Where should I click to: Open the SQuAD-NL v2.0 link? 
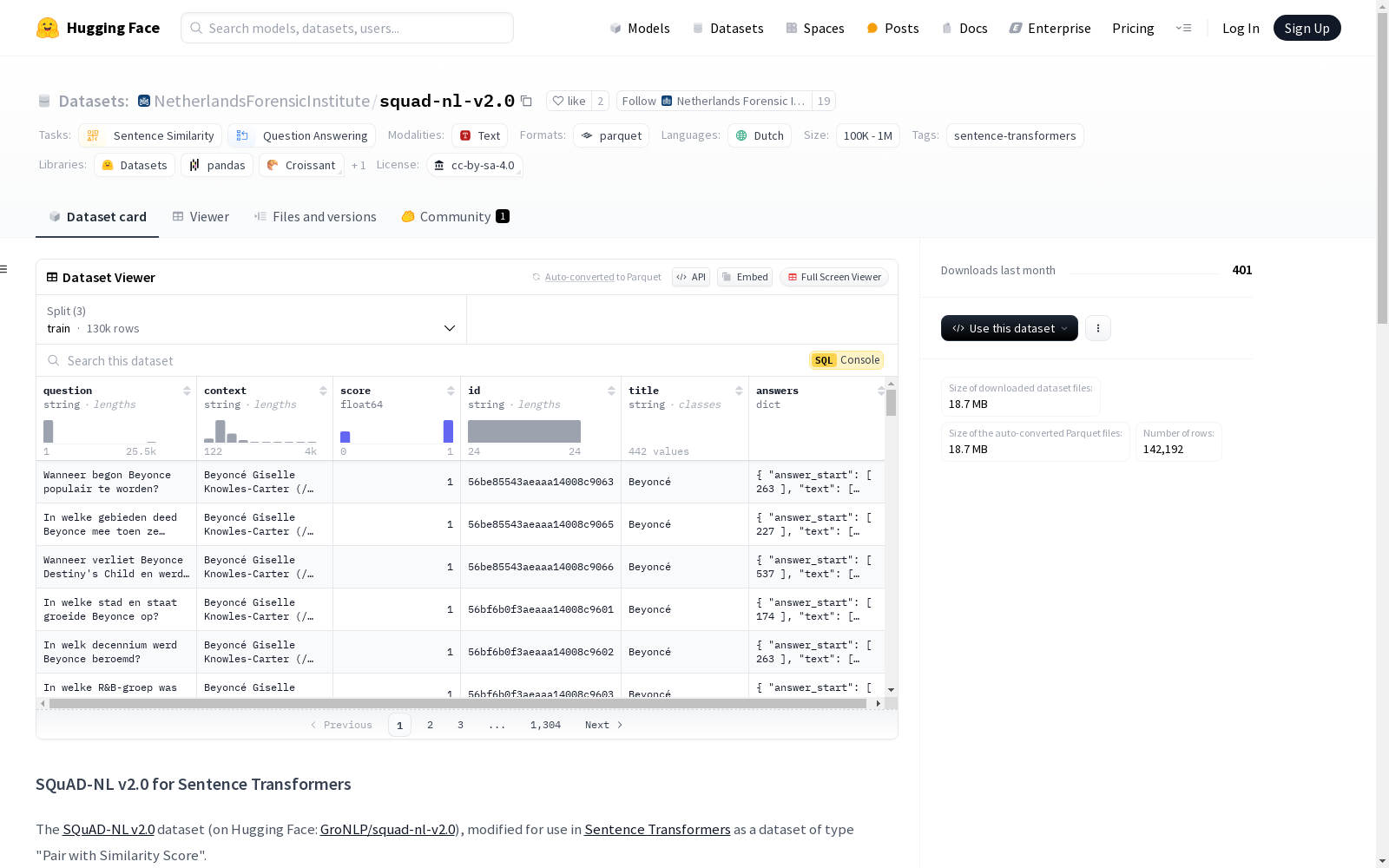point(109,829)
